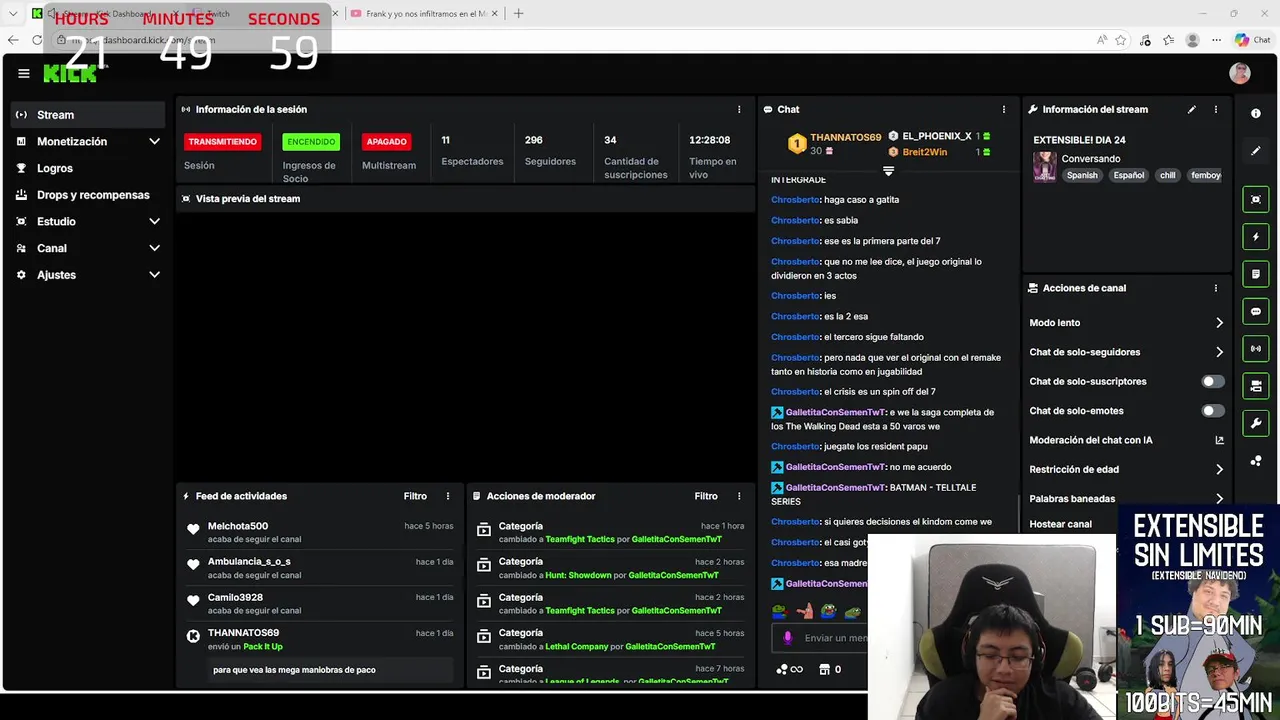The width and height of the screenshot is (1280, 720).
Task: Edit stream info with the pencil icon
Action: (x=1191, y=109)
